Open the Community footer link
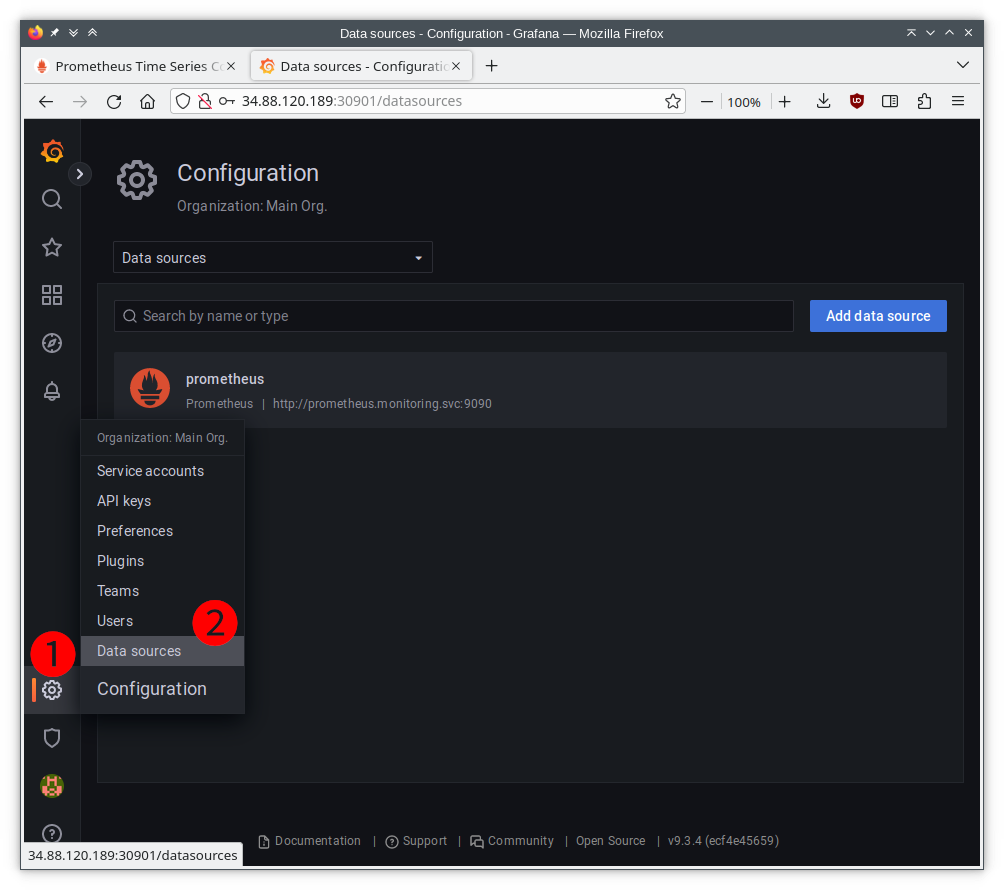The width and height of the screenshot is (1004, 890). tap(512, 841)
